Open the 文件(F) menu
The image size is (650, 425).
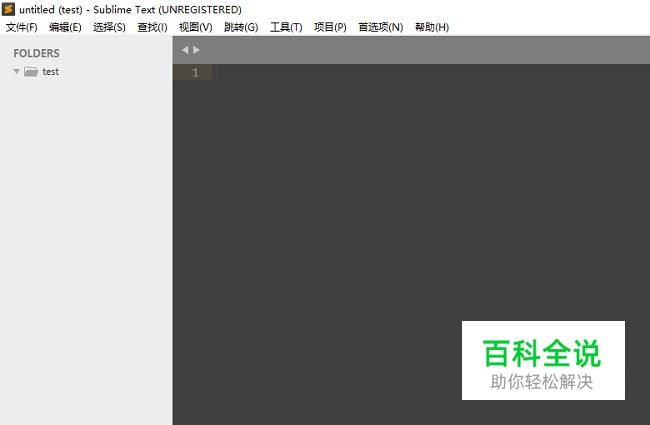22,27
